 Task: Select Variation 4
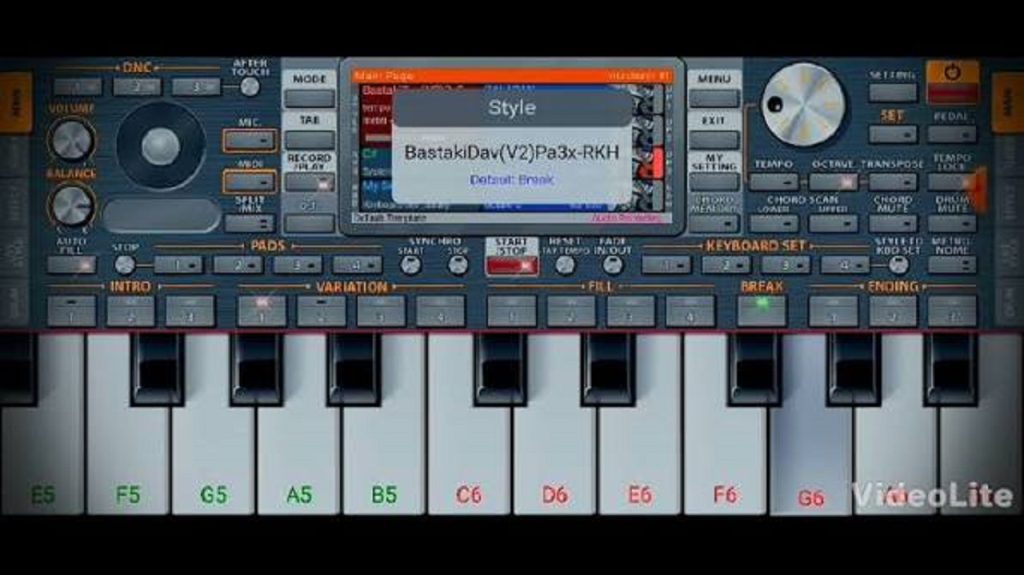click(440, 310)
